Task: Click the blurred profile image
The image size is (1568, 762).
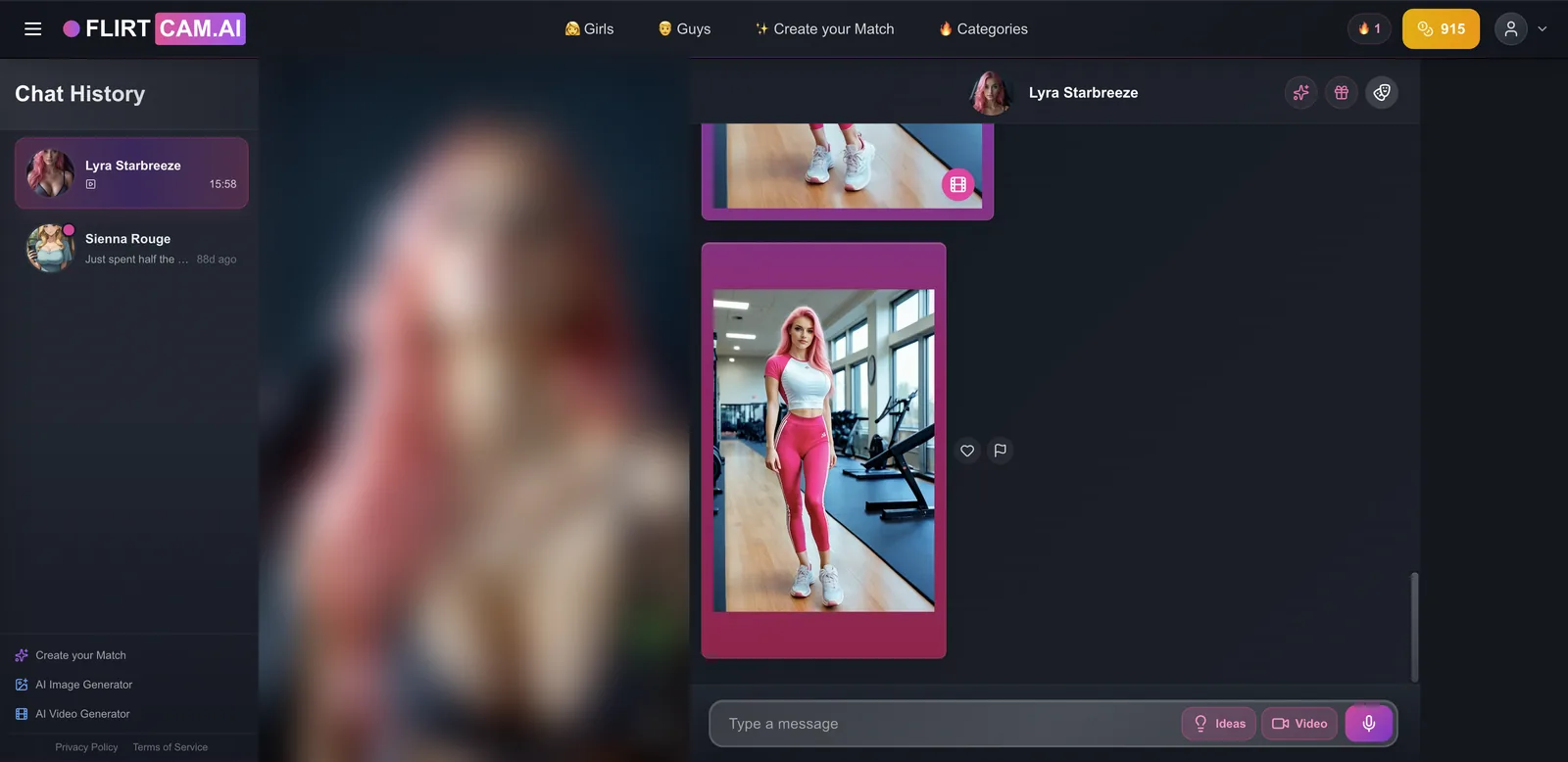Action: point(474,410)
